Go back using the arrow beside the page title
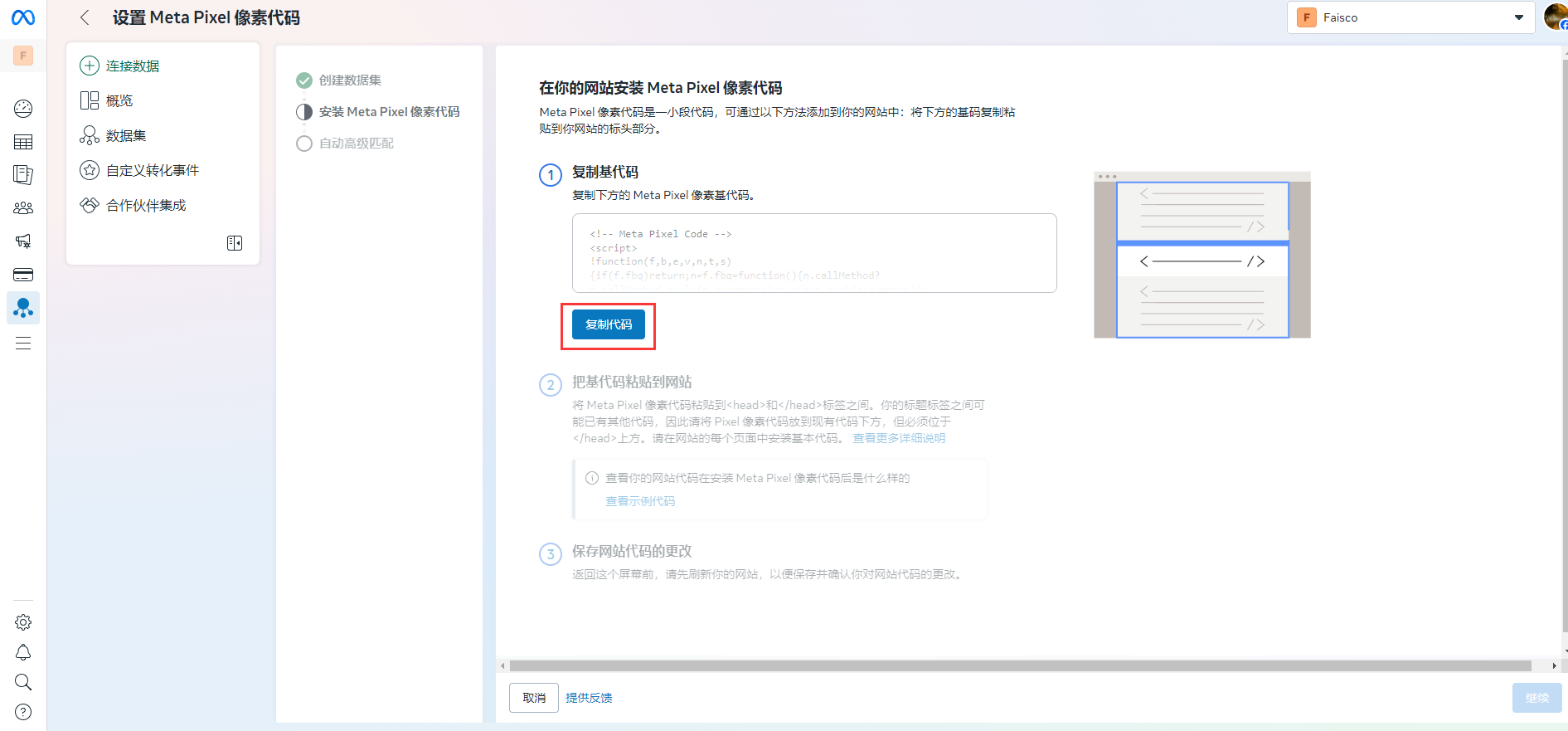Viewport: 1568px width, 731px height. click(85, 17)
